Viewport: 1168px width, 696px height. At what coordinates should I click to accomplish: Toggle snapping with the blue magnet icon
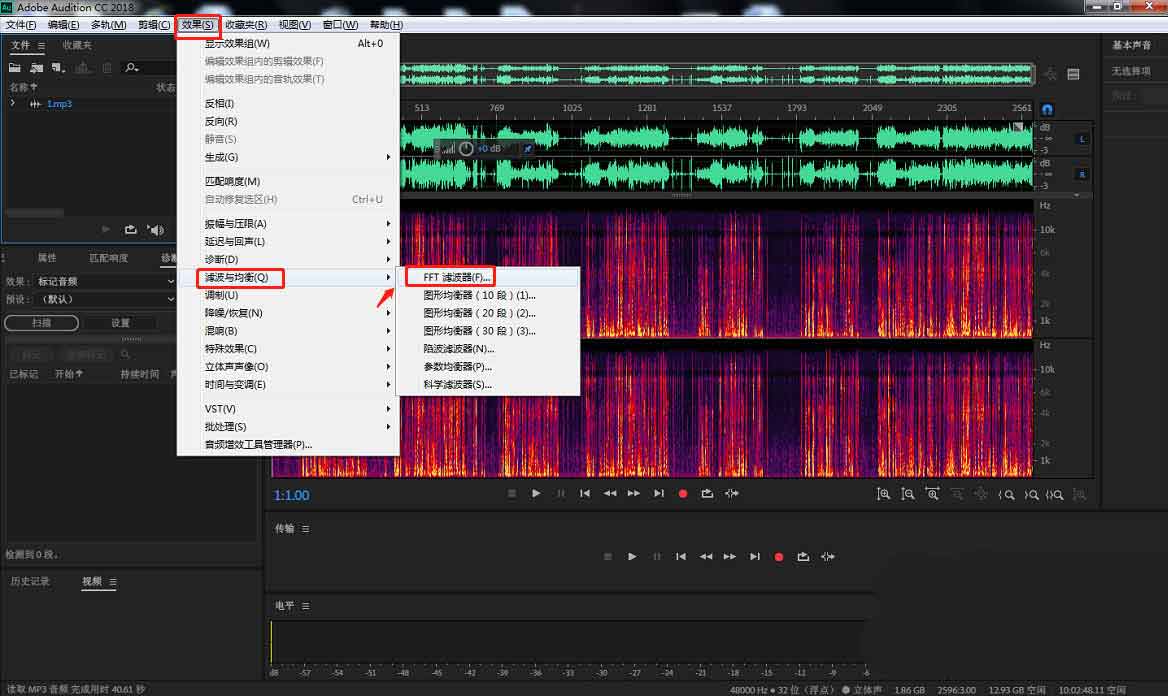point(1047,109)
